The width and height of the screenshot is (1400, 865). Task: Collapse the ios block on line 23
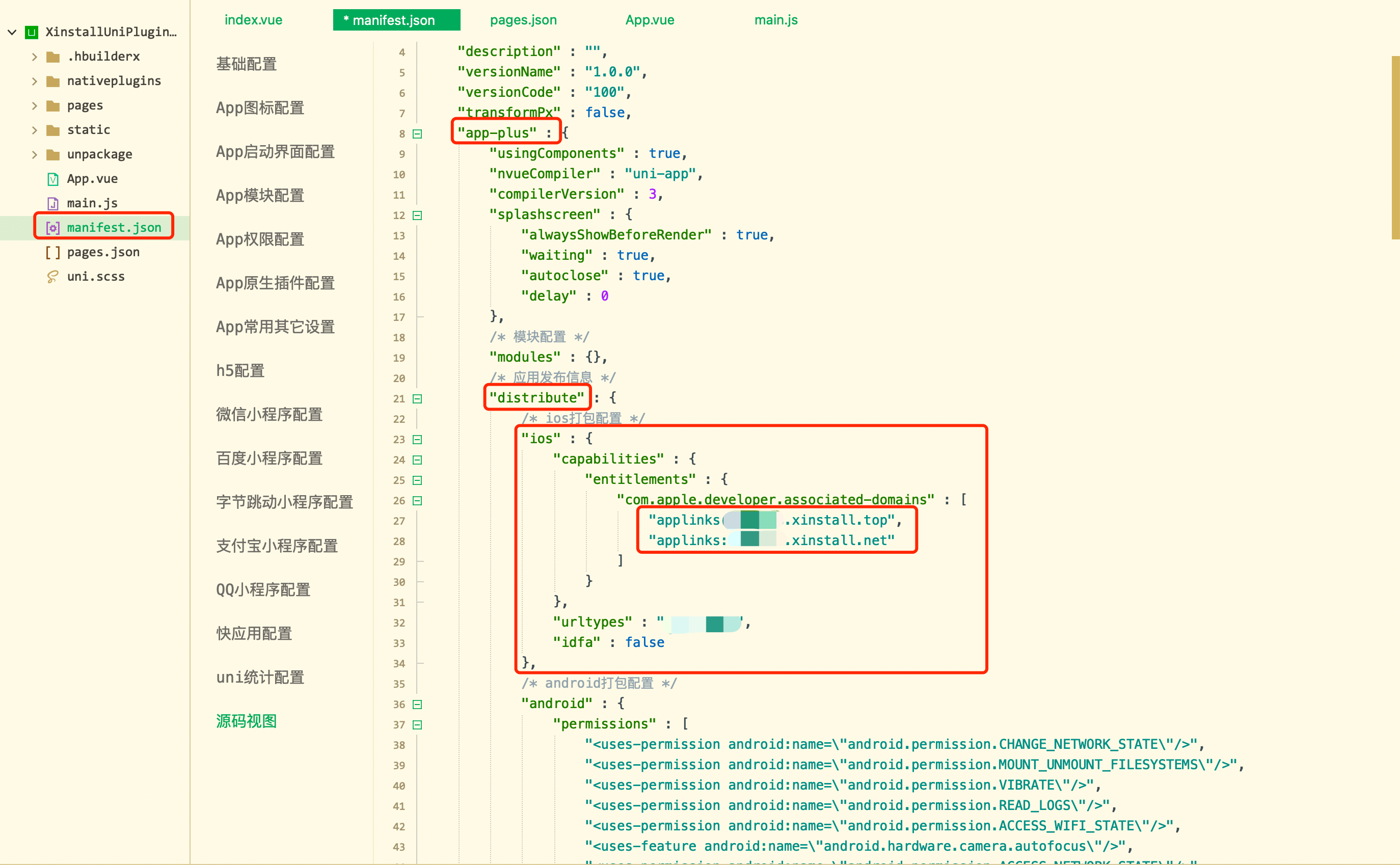pos(418,439)
